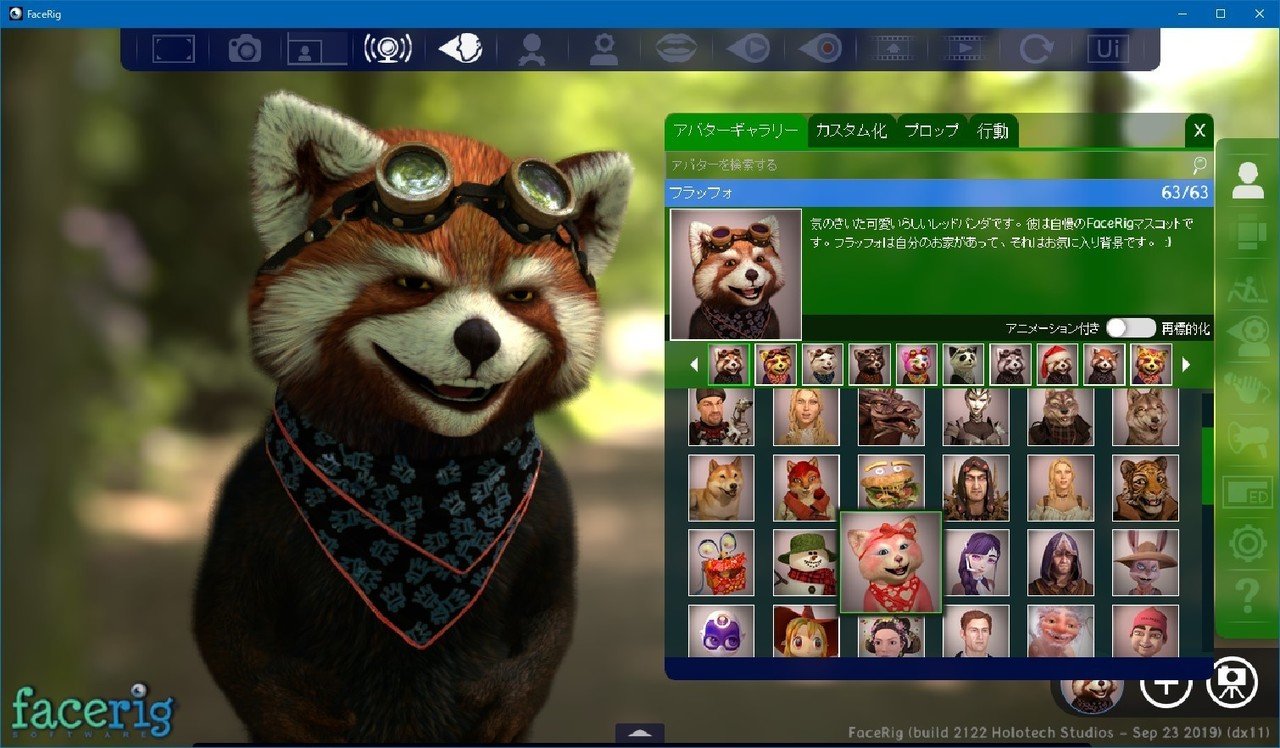Select the Santa hat red panda skin
Viewport: 1280px width, 748px height.
tap(1057, 365)
